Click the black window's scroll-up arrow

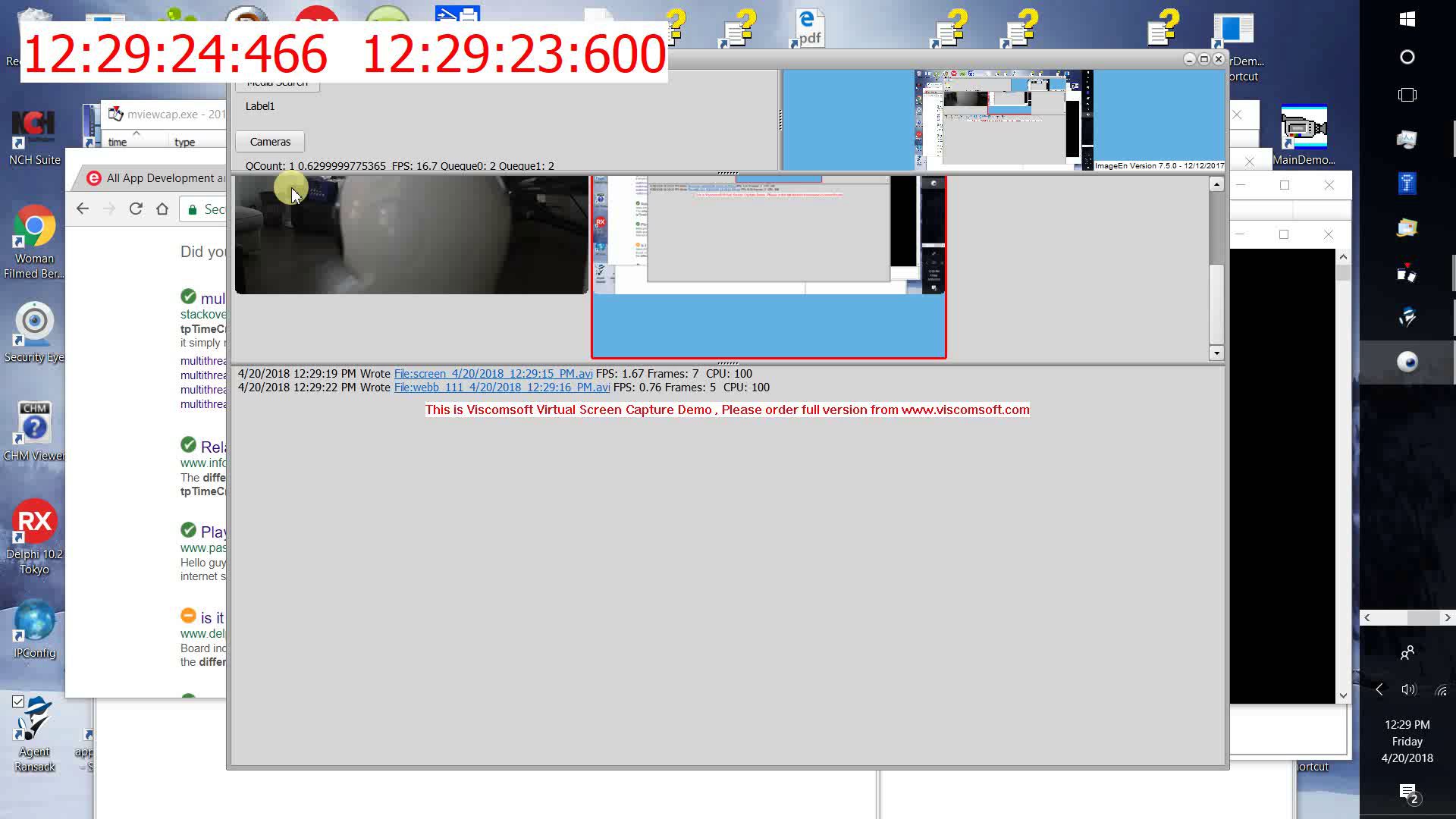1343,257
